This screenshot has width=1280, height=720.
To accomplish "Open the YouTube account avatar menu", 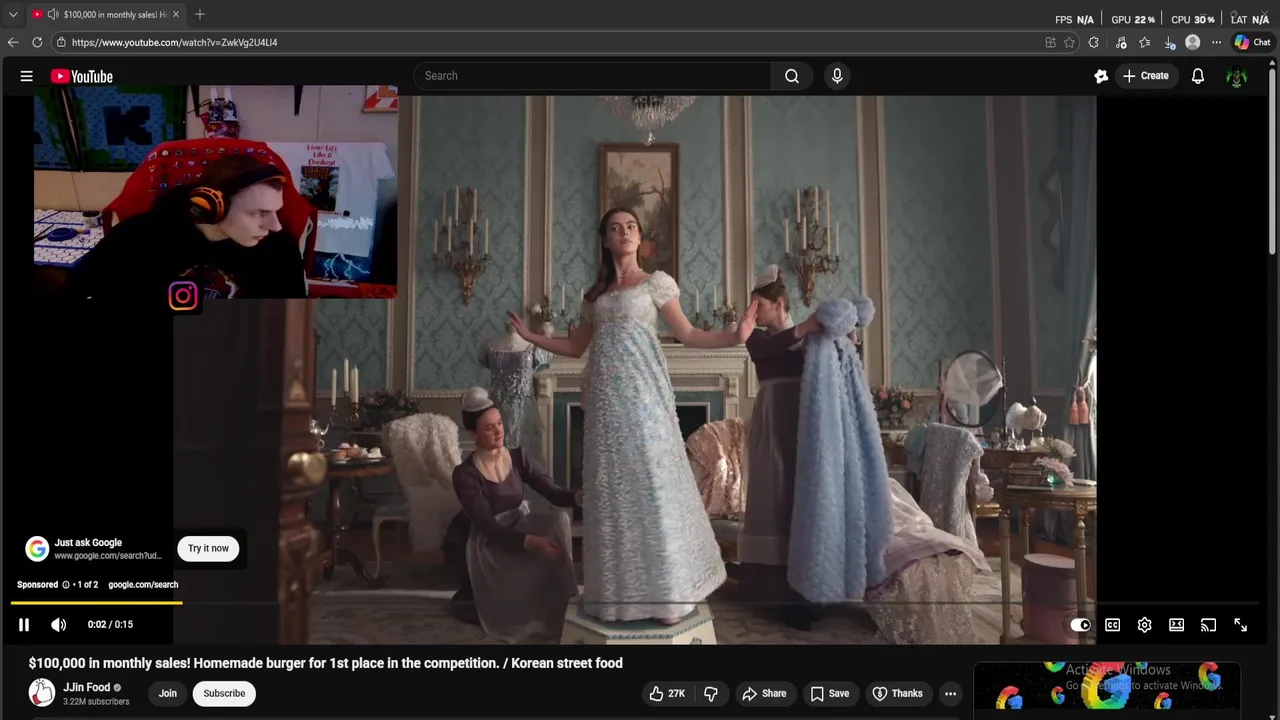I will tap(1237, 76).
